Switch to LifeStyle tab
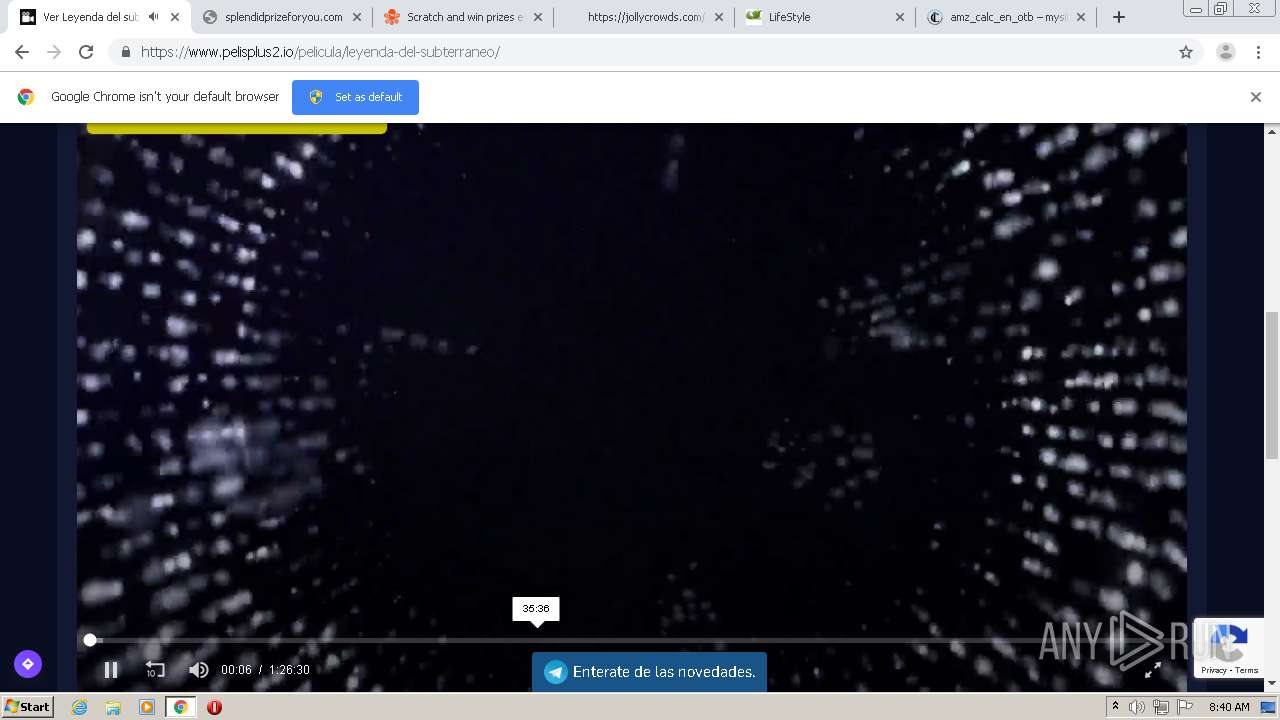Screen dimensions: 1280x720 tap(826, 17)
